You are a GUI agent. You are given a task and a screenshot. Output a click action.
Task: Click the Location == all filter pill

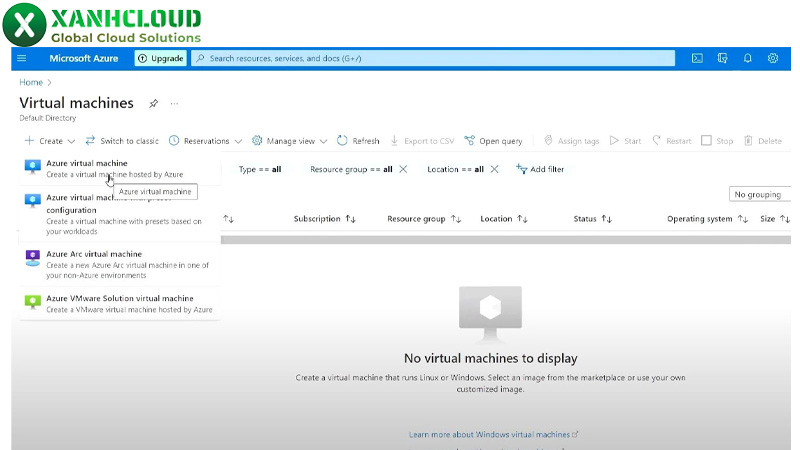coord(455,169)
